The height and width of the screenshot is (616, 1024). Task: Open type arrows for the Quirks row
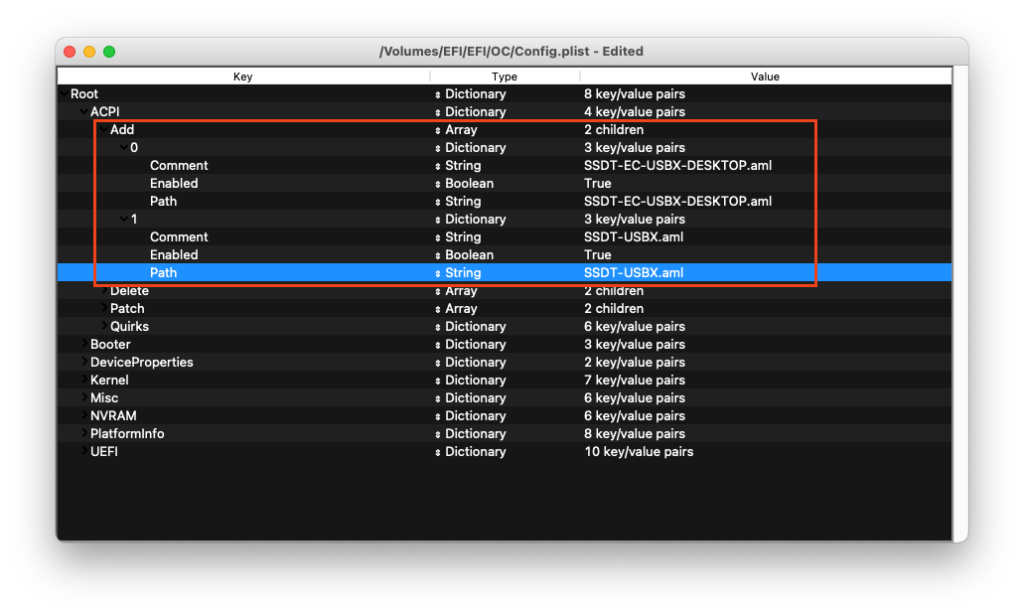438,327
